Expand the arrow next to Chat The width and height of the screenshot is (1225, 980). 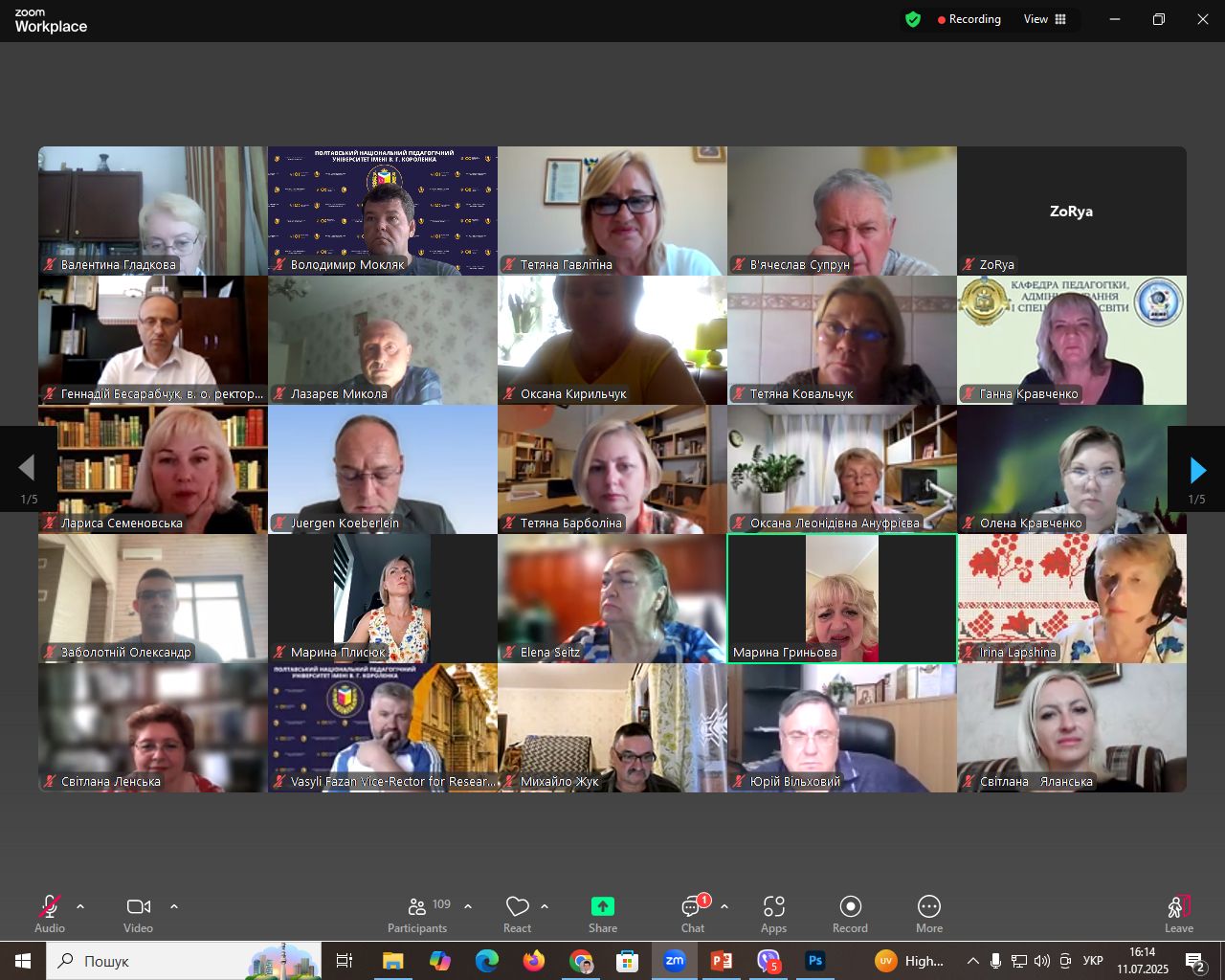click(x=724, y=906)
